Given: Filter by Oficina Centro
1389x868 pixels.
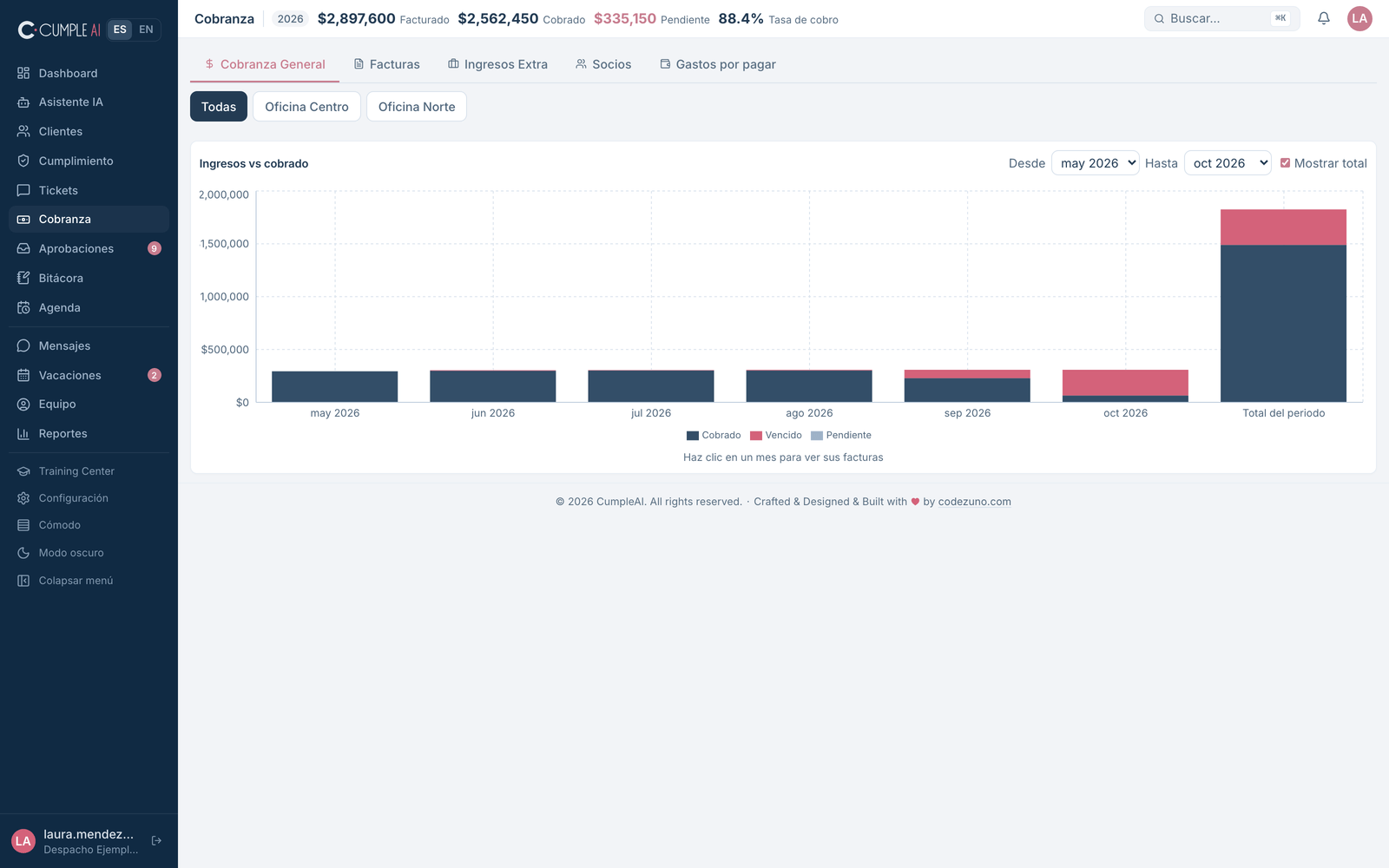Looking at the screenshot, I should coord(306,107).
